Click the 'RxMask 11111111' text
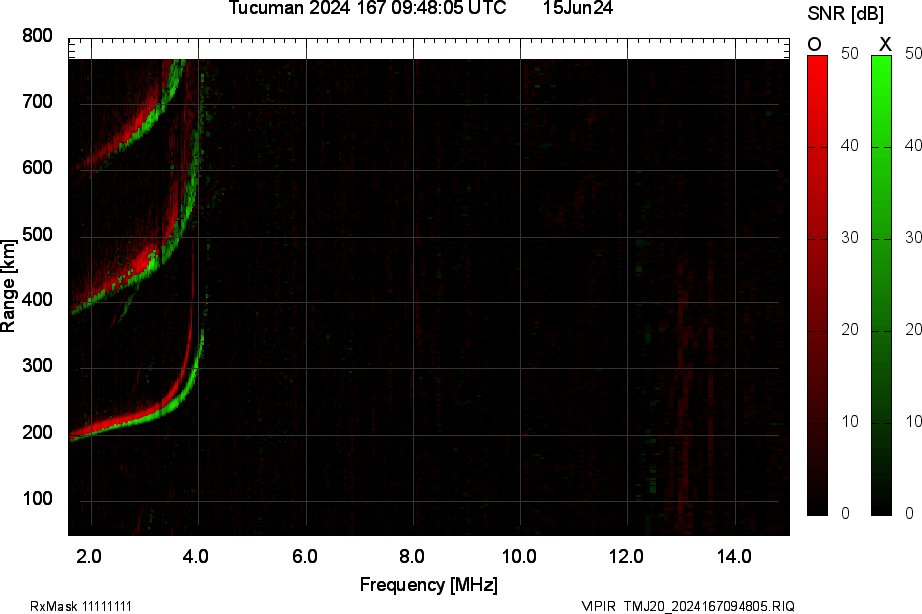 click(x=81, y=606)
